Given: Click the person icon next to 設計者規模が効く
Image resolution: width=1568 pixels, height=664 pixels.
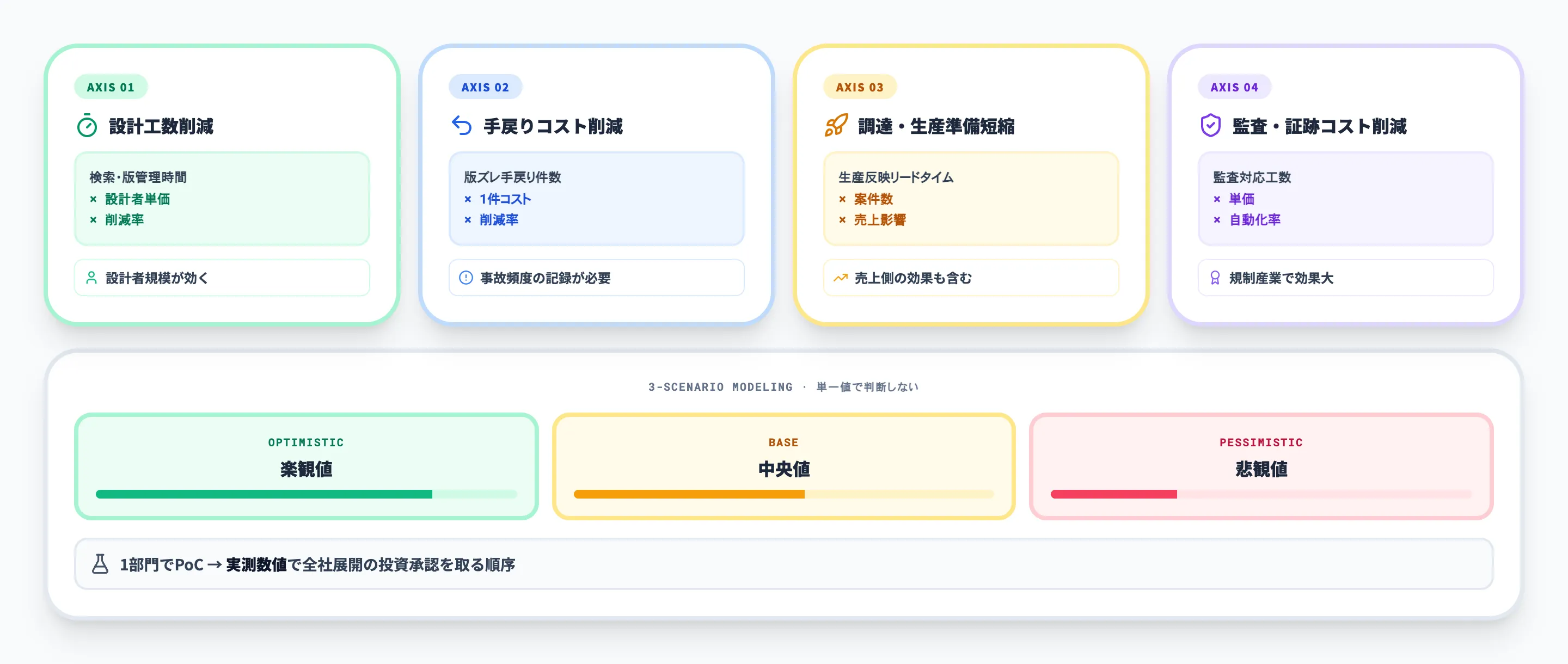Looking at the screenshot, I should (91, 278).
